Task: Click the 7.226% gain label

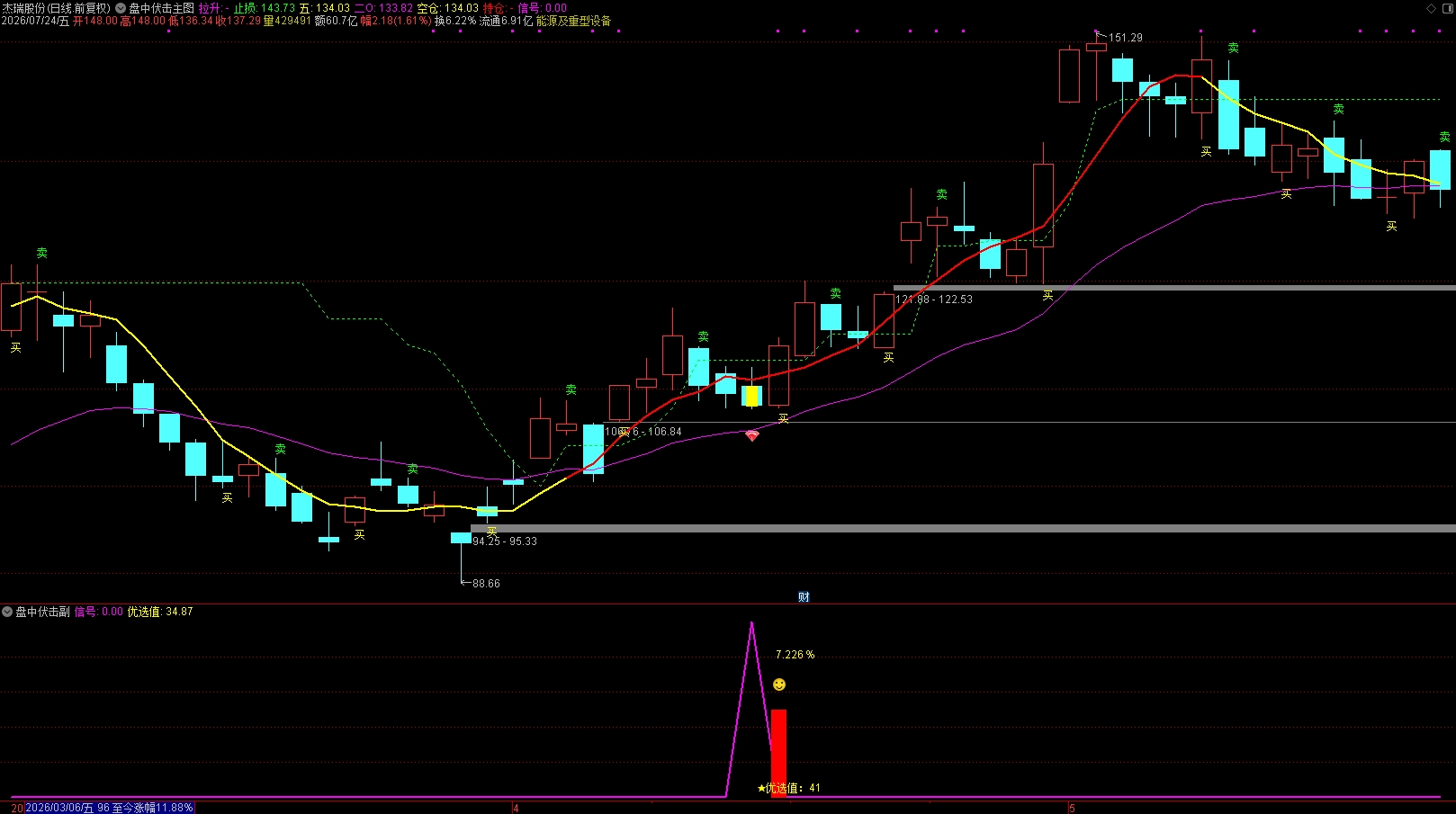Action: click(795, 655)
